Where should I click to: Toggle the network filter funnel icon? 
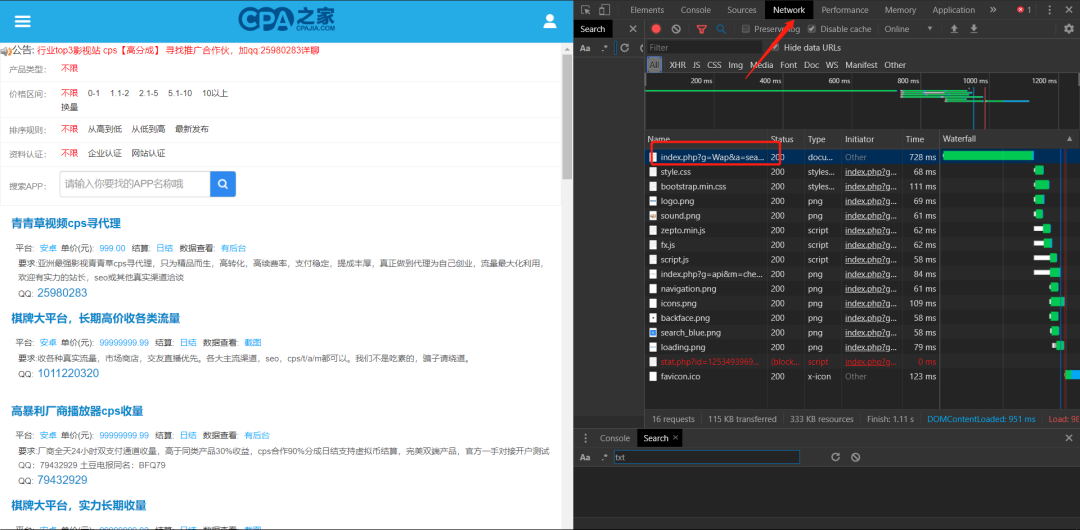click(x=701, y=29)
